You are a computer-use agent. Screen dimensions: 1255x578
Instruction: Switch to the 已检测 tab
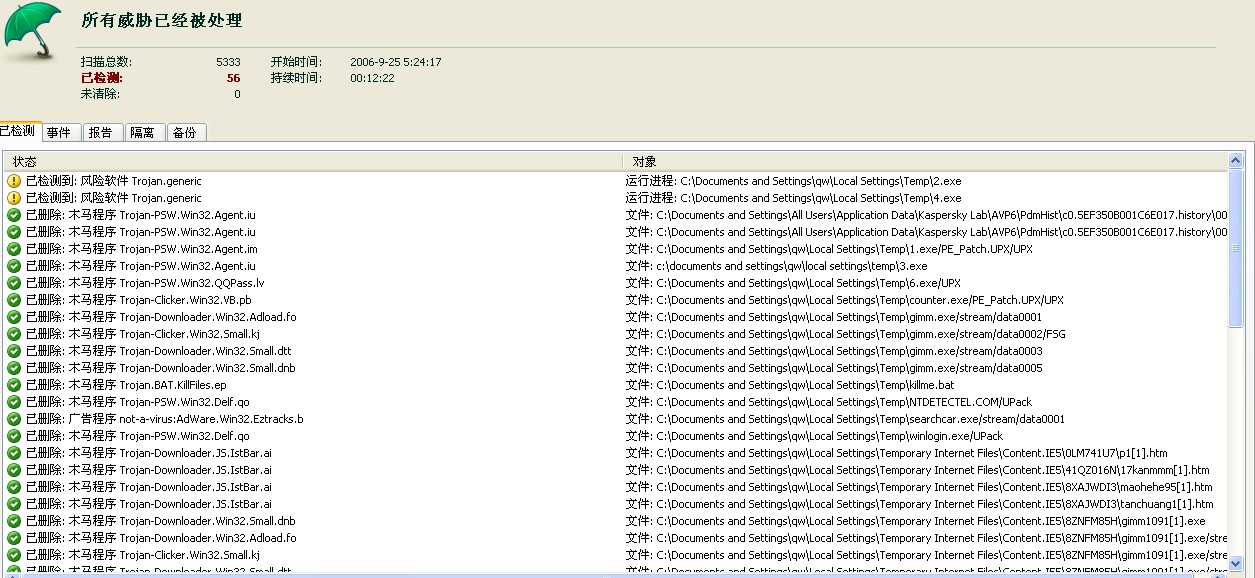pos(19,131)
